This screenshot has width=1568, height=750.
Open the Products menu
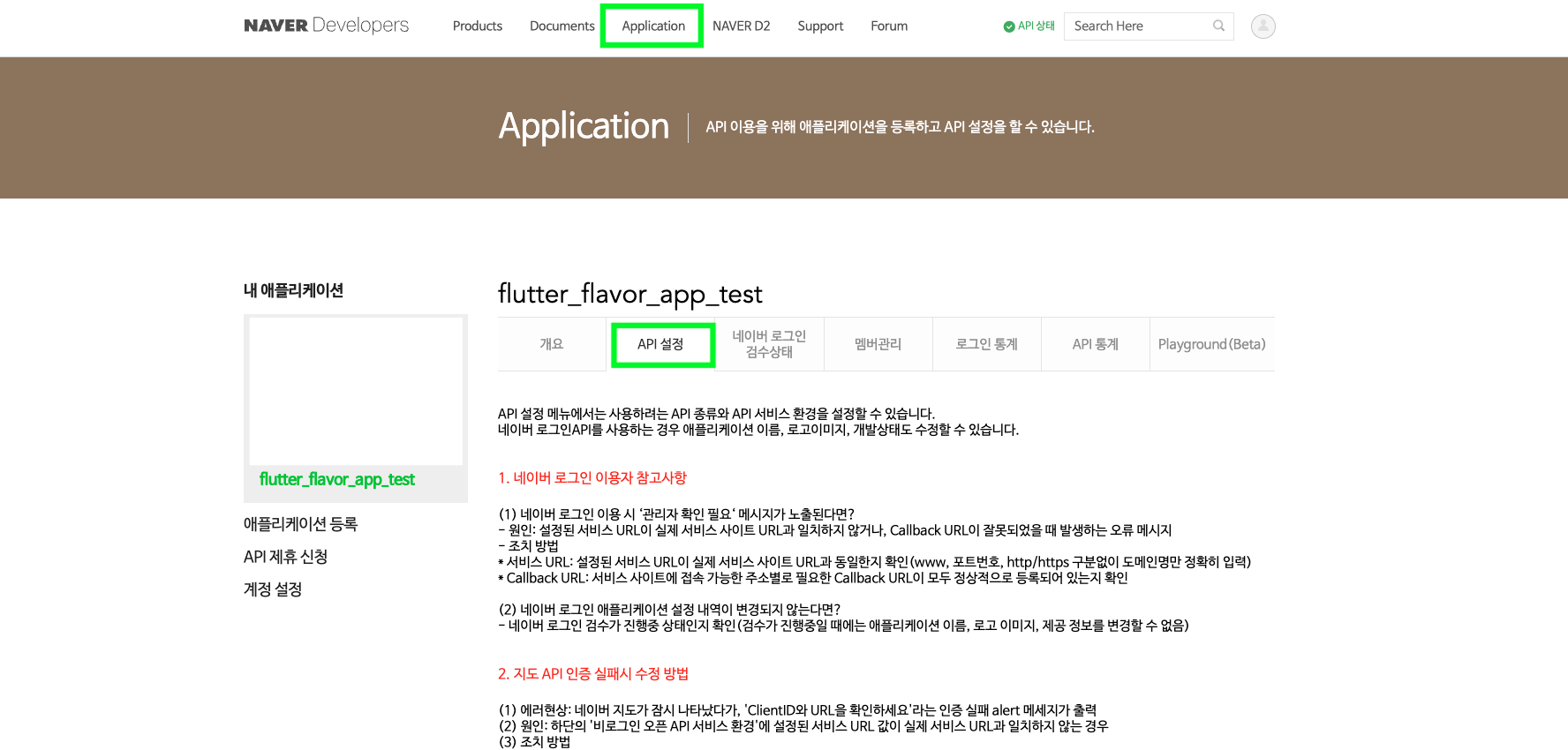pyautogui.click(x=478, y=26)
